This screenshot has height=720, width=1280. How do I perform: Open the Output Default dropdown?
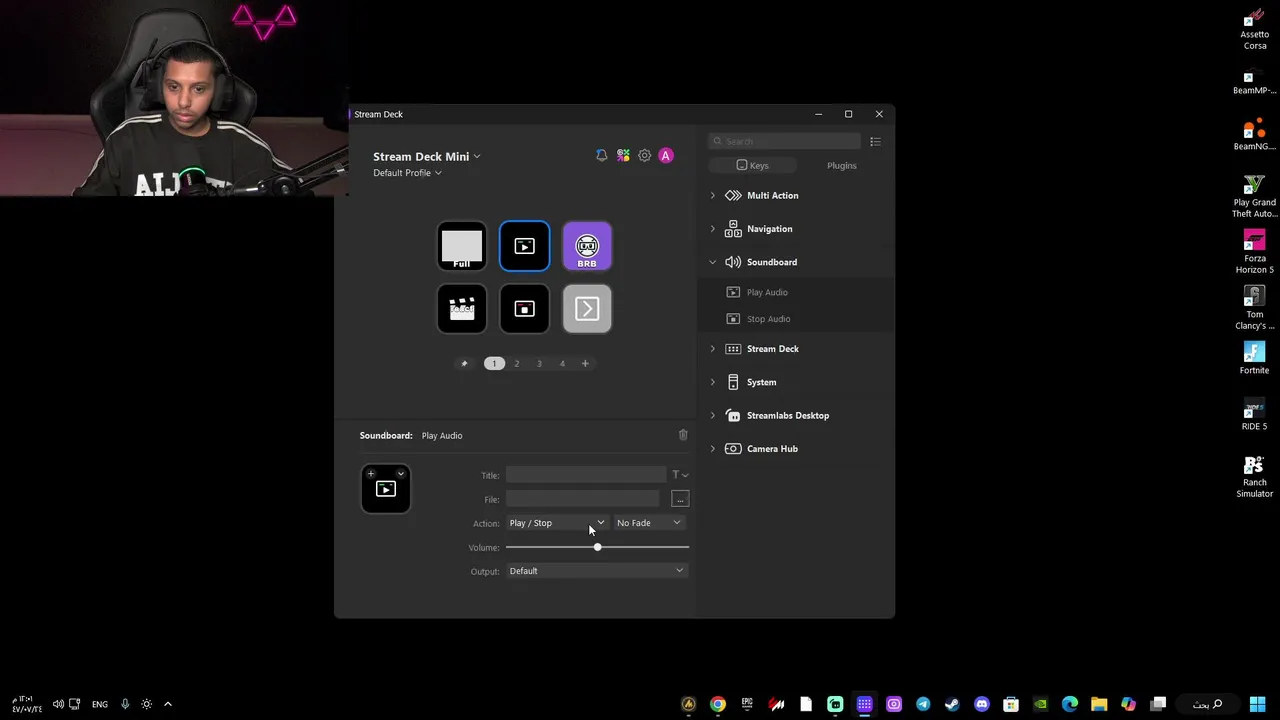597,571
